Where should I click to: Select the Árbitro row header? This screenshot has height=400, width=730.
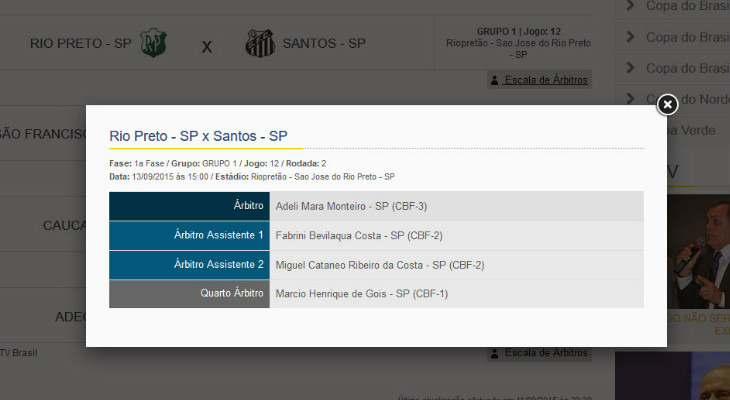click(189, 206)
